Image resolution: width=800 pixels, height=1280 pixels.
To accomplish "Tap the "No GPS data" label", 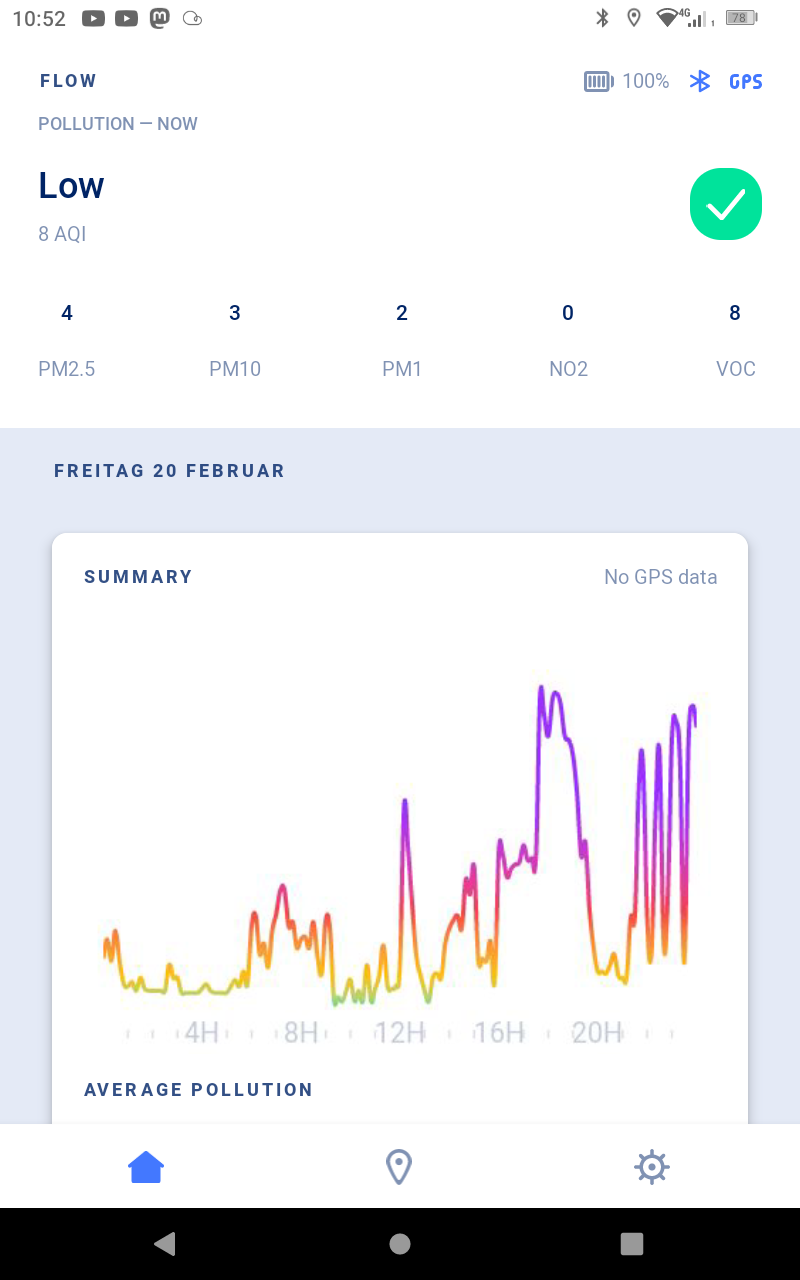I will [x=660, y=577].
